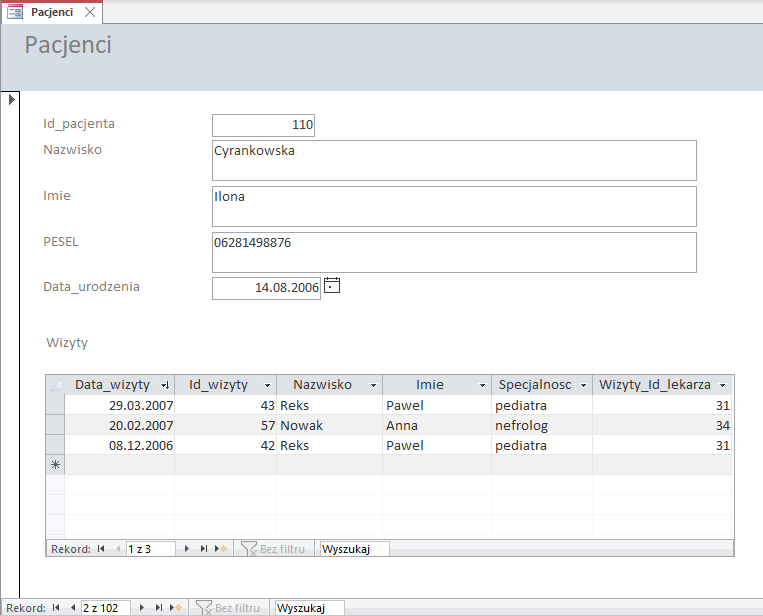
Task: Click Bez filtru in main record bar
Action: pos(228,608)
